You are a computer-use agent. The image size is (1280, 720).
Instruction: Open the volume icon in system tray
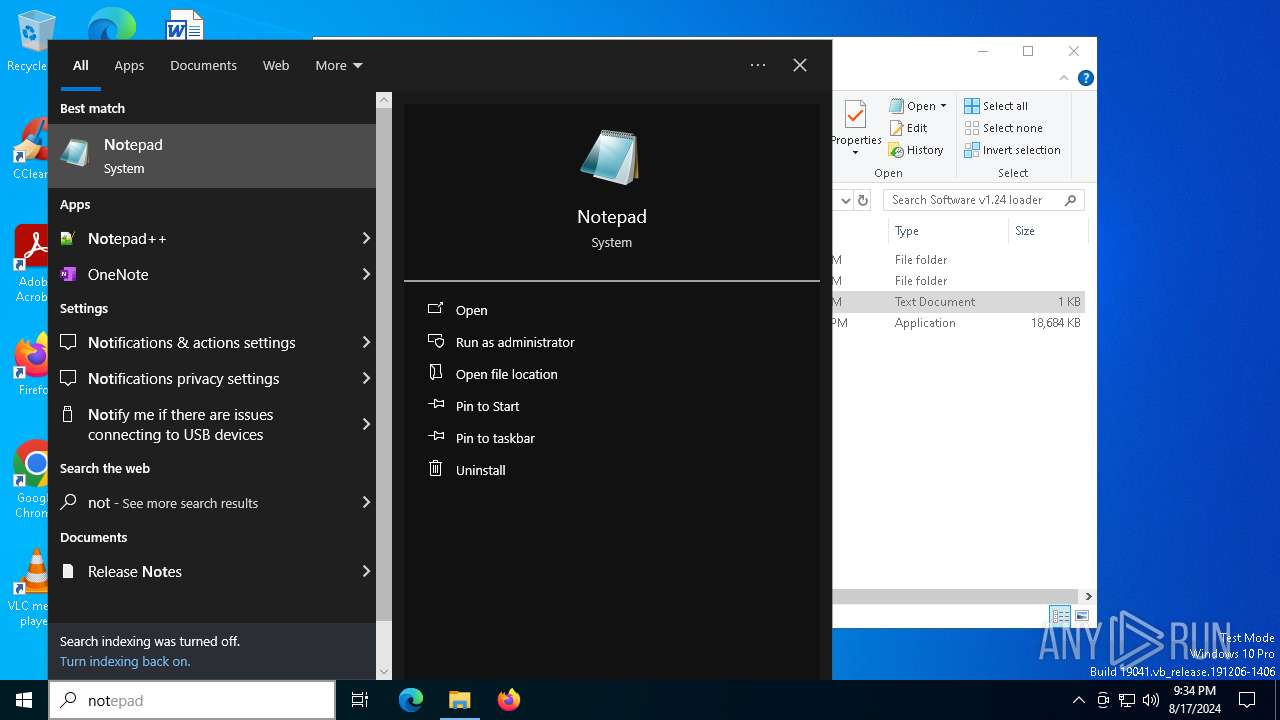[x=1150, y=700]
